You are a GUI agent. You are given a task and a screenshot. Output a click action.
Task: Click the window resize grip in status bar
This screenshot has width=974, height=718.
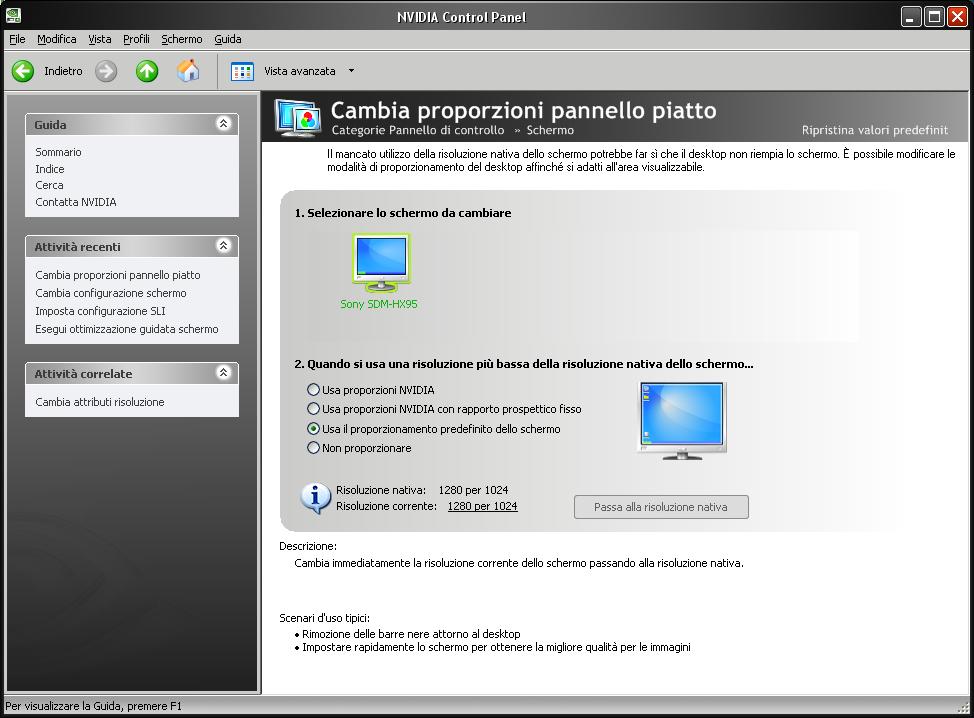[x=963, y=708]
